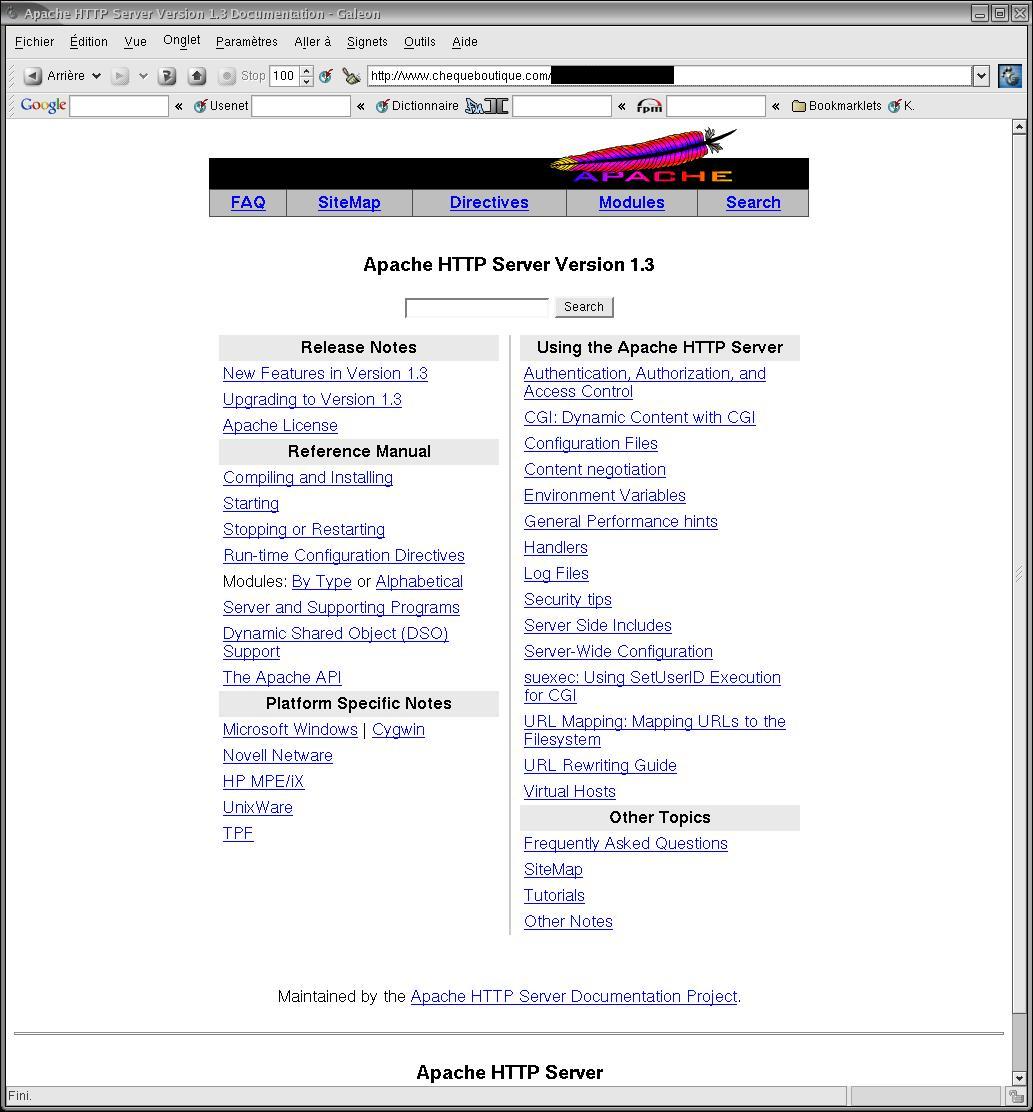The image size is (1033, 1112).
Task: Click the Directives navigation tab
Action: (x=489, y=202)
